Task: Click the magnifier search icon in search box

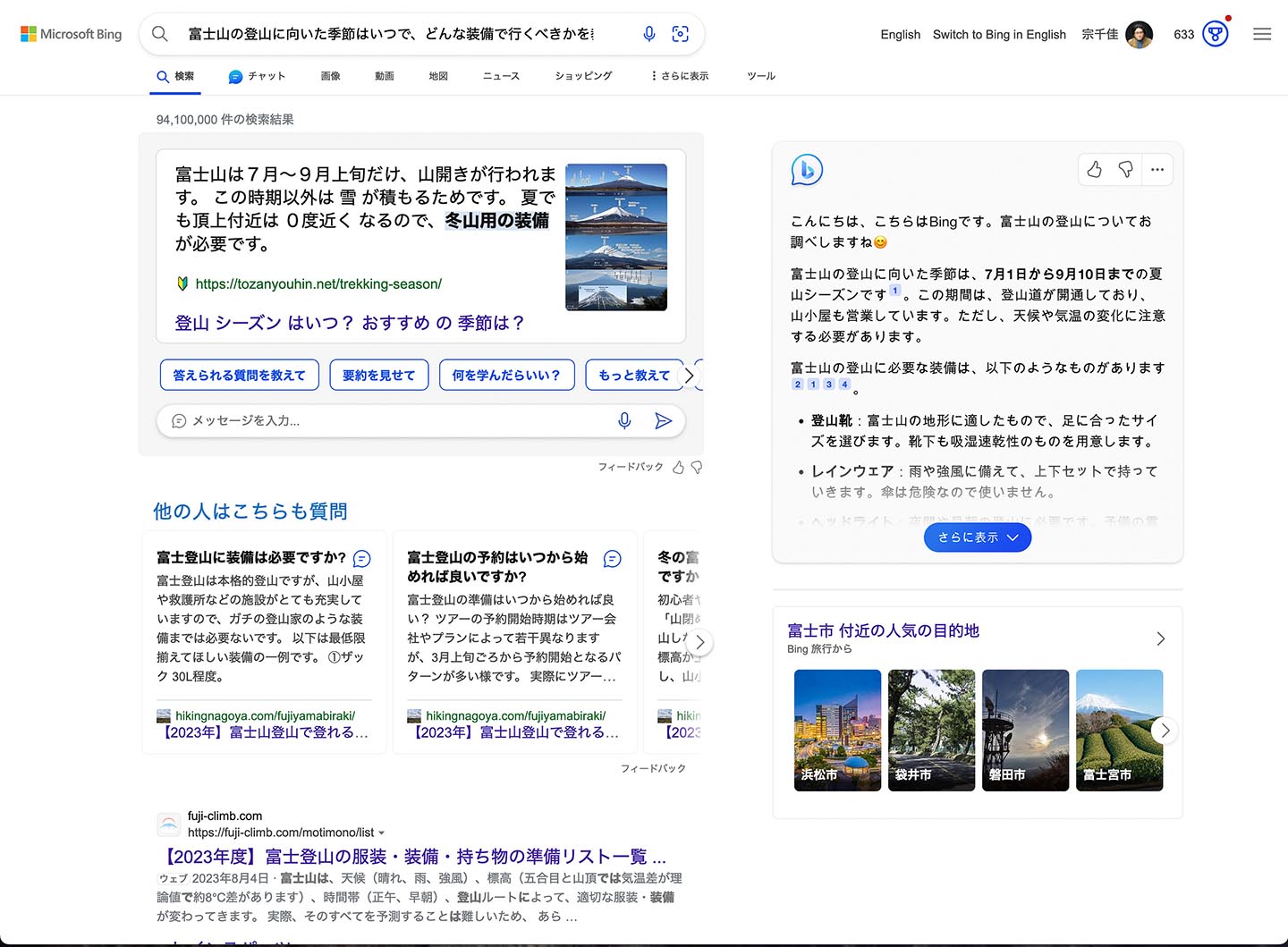Action: coord(160,34)
